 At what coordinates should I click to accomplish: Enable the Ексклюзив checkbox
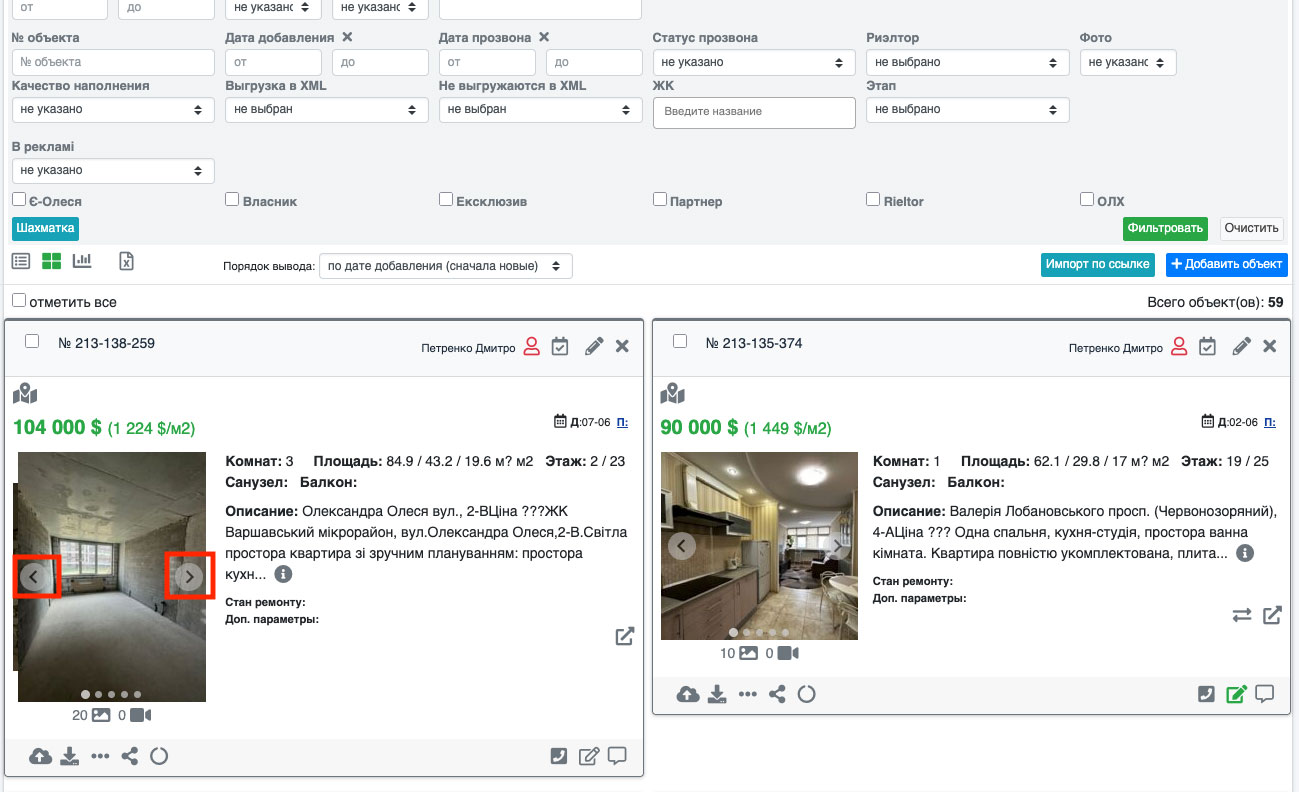click(446, 200)
